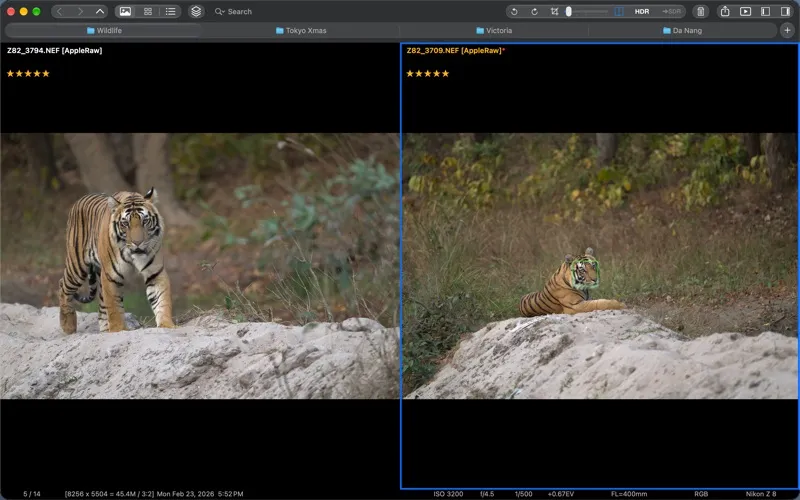
Task: Switch to the Wildlife tab
Action: pyautogui.click(x=104, y=31)
